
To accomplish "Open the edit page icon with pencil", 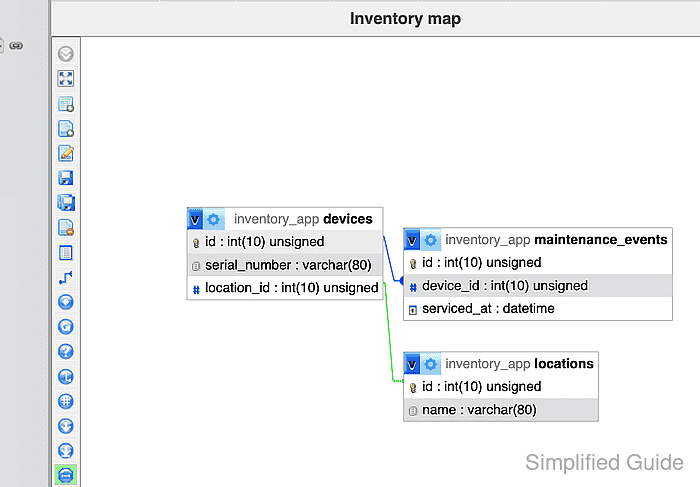I will pos(66,153).
